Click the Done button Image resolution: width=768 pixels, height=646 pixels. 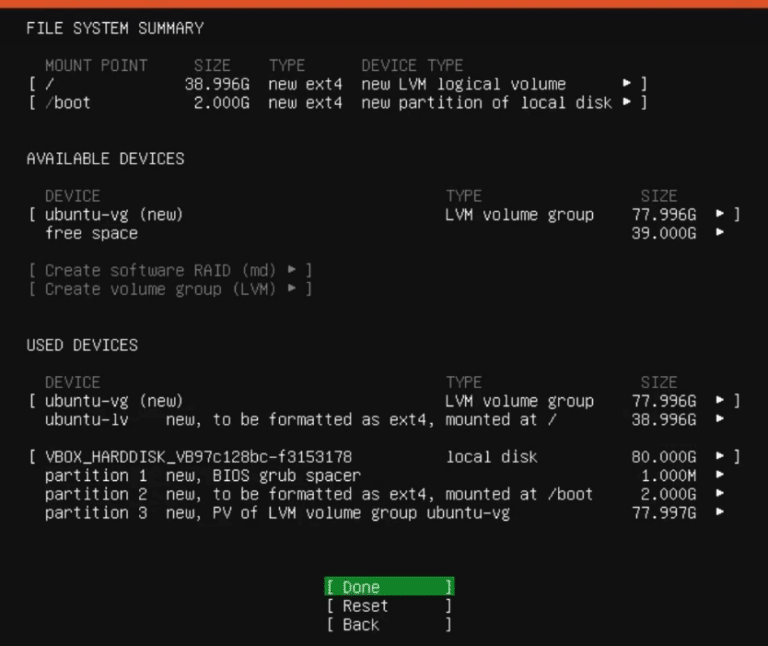[x=388, y=587]
